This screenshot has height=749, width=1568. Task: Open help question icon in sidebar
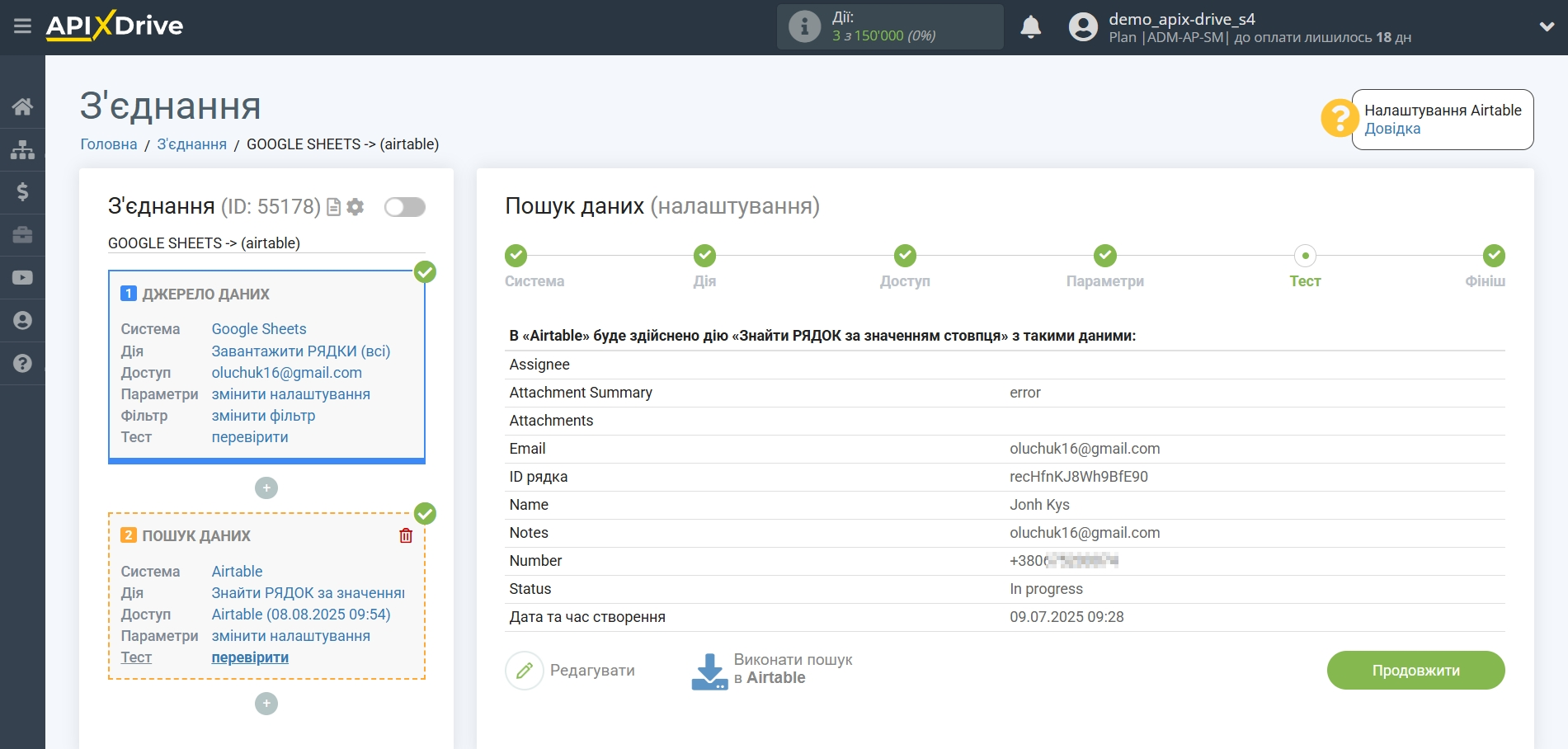click(22, 364)
